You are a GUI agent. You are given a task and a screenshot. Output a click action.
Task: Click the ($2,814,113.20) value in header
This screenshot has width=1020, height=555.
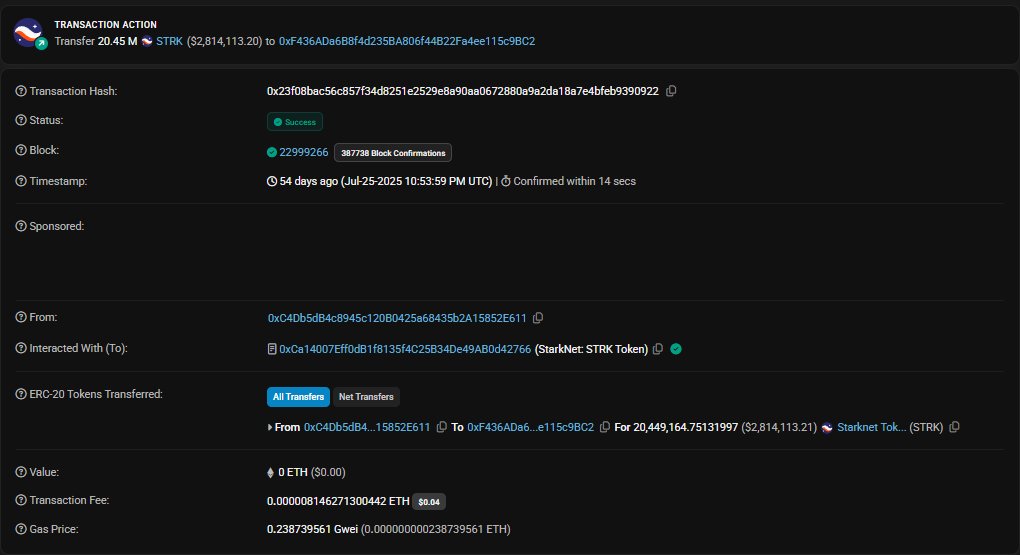pyautogui.click(x=224, y=41)
